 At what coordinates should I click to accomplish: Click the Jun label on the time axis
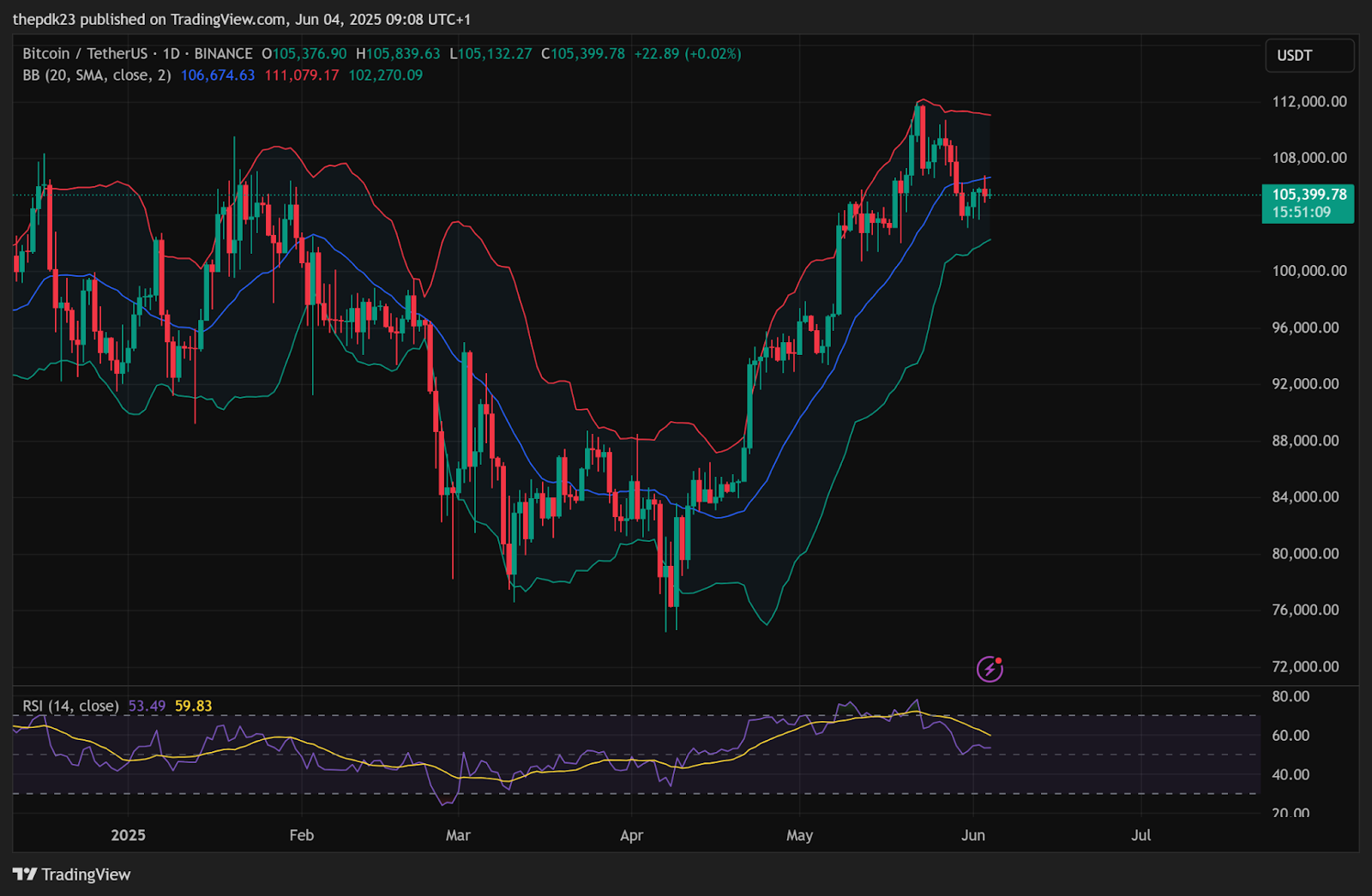[x=972, y=835]
